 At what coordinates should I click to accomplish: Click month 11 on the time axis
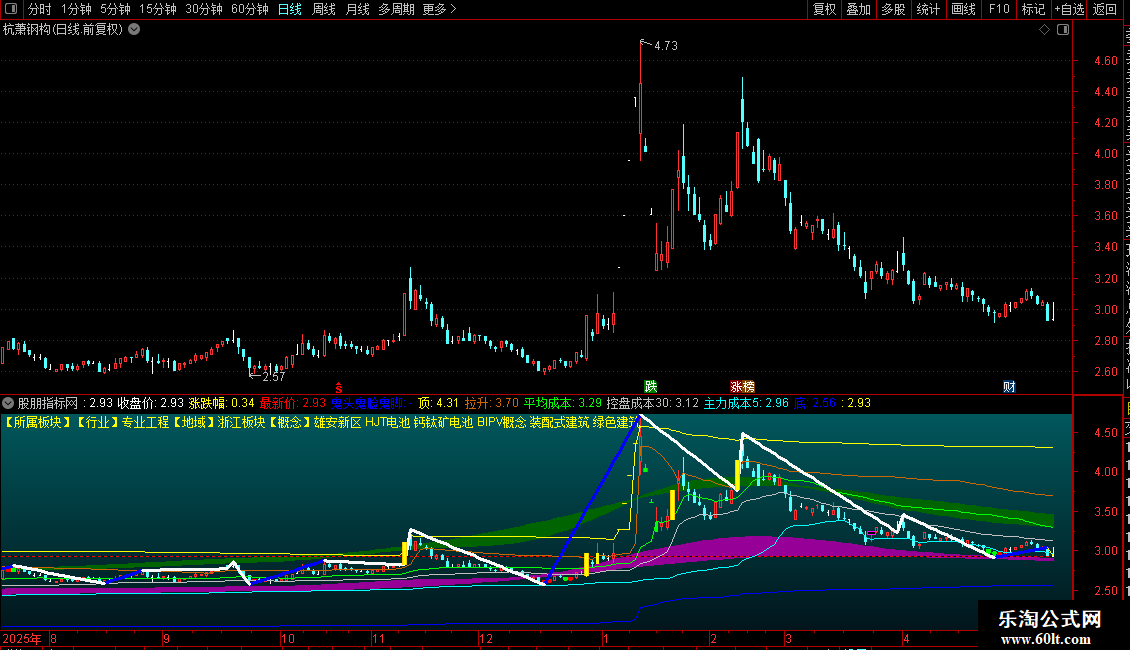pos(378,638)
